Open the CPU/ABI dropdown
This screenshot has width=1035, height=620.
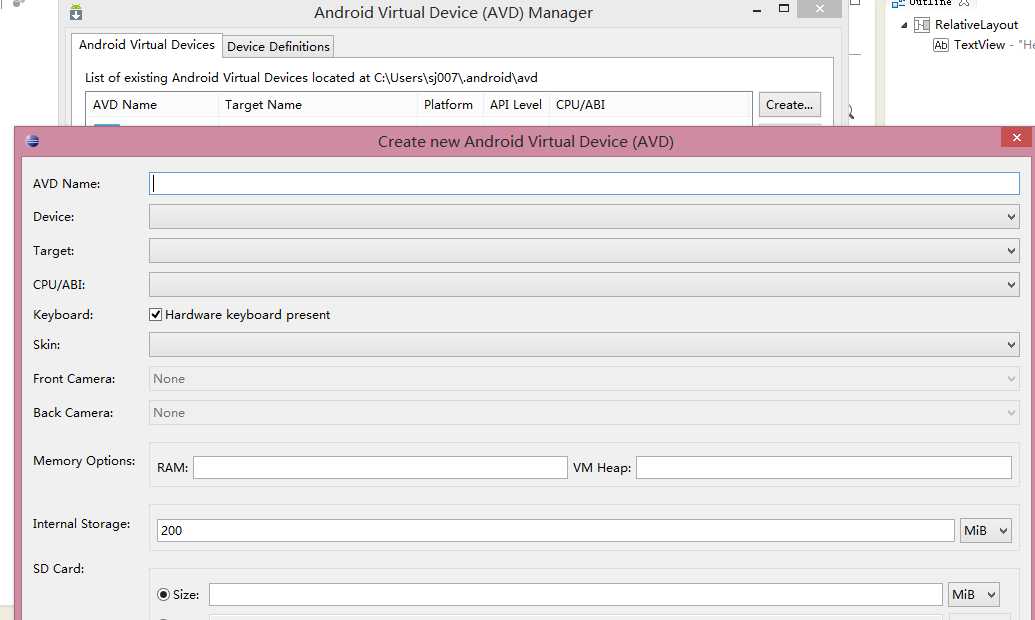584,285
